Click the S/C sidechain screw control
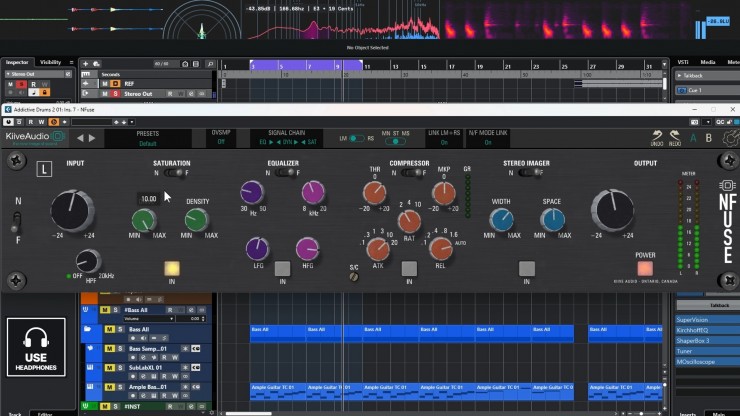This screenshot has height=416, width=740. 353,277
